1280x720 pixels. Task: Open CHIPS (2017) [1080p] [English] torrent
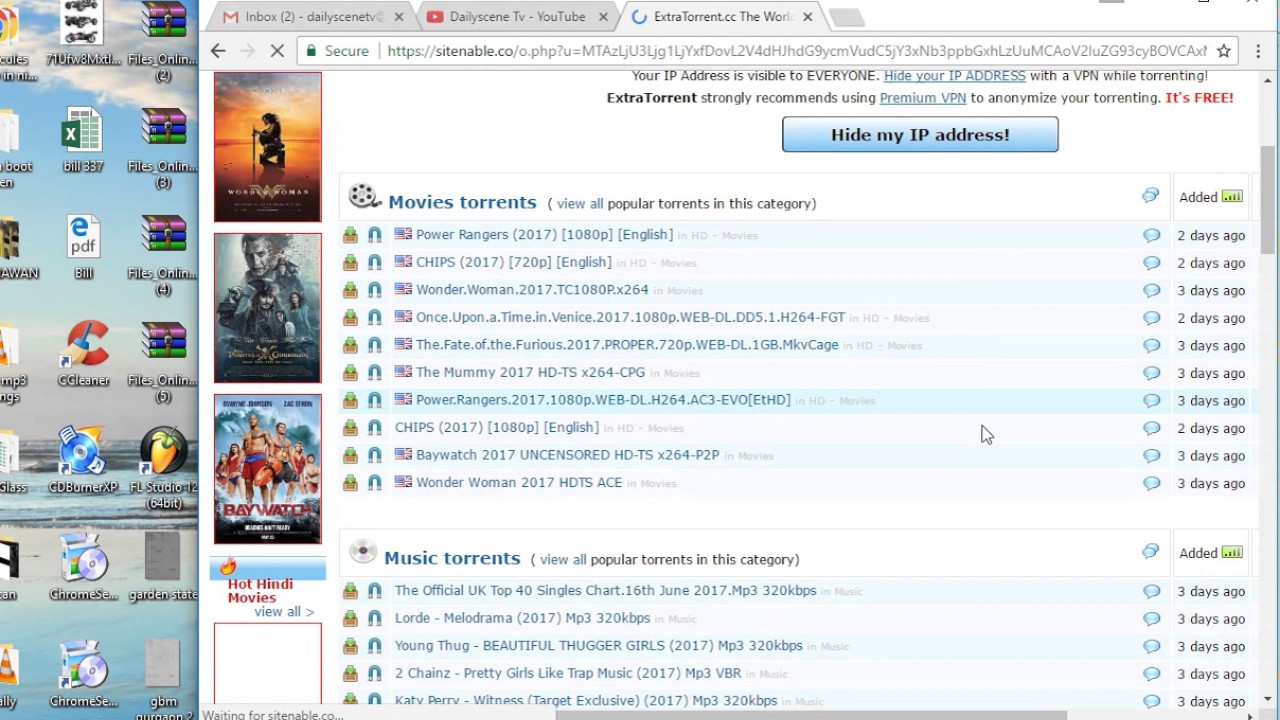click(497, 427)
